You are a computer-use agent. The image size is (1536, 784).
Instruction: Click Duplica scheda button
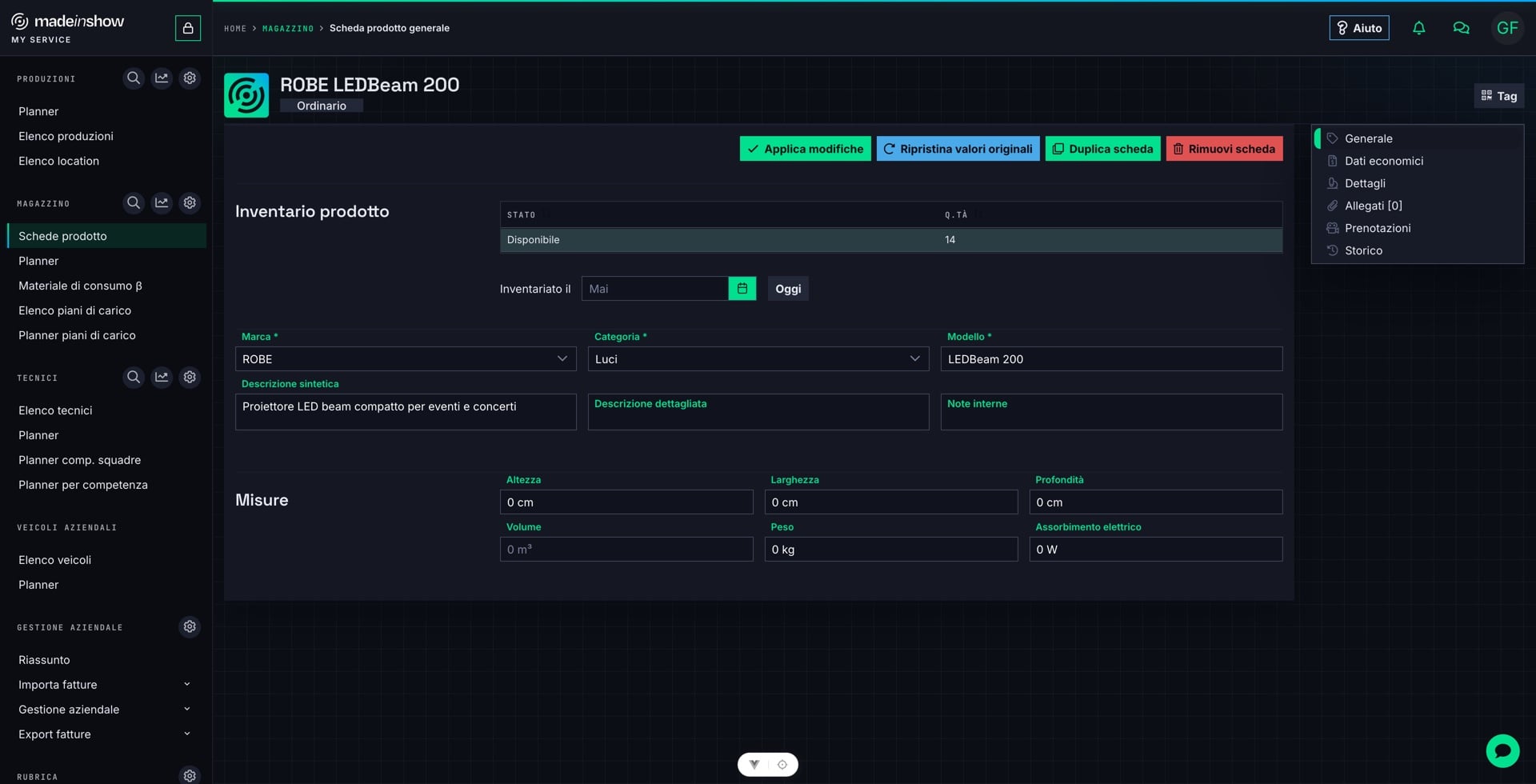point(1102,149)
